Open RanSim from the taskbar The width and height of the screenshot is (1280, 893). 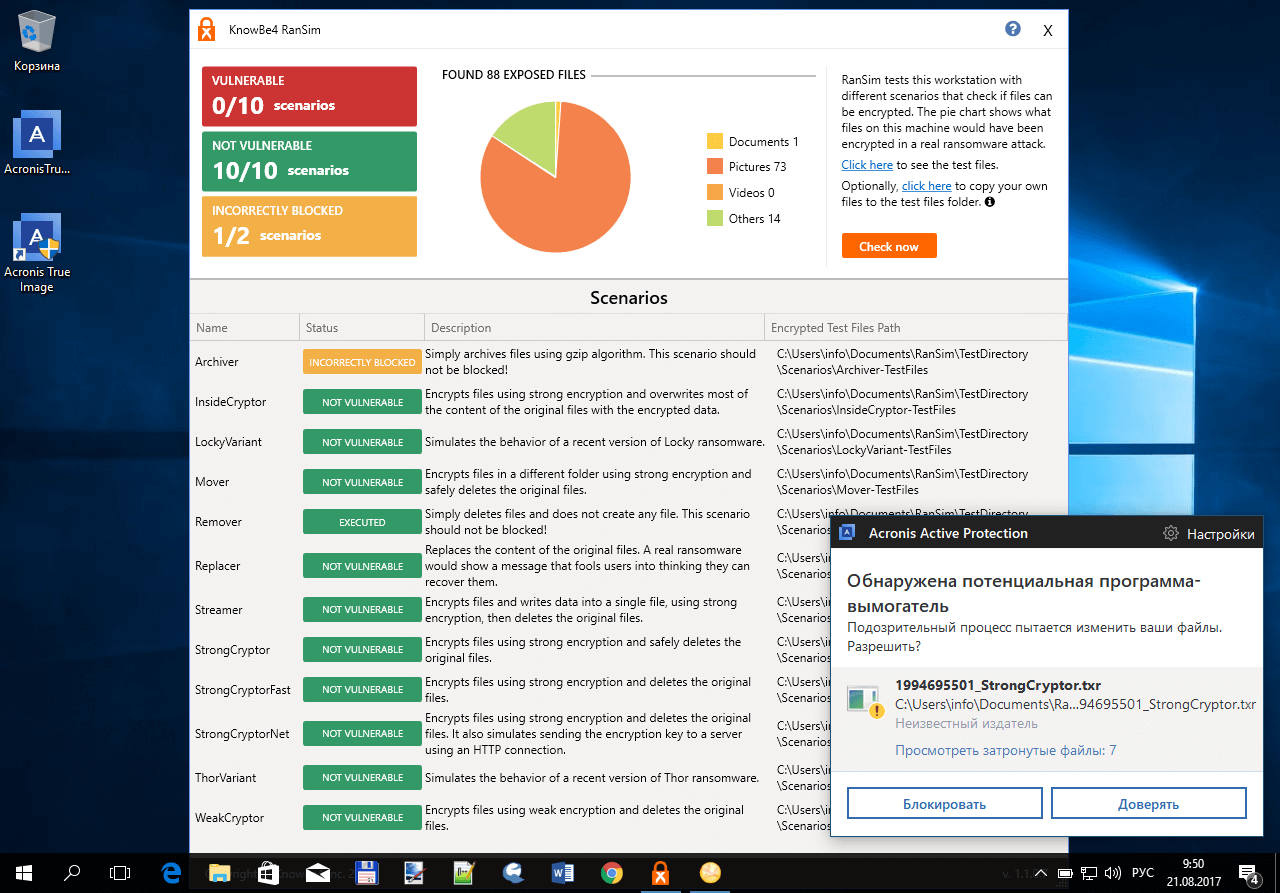(660, 872)
